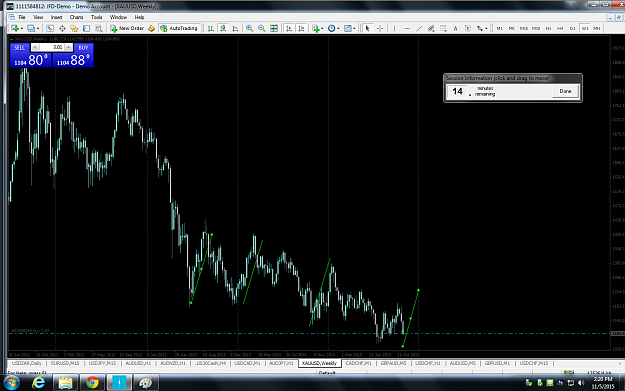625x391 pixels.
Task: Decrease lot volume with down stepper
Action: pyautogui.click(x=35, y=47)
